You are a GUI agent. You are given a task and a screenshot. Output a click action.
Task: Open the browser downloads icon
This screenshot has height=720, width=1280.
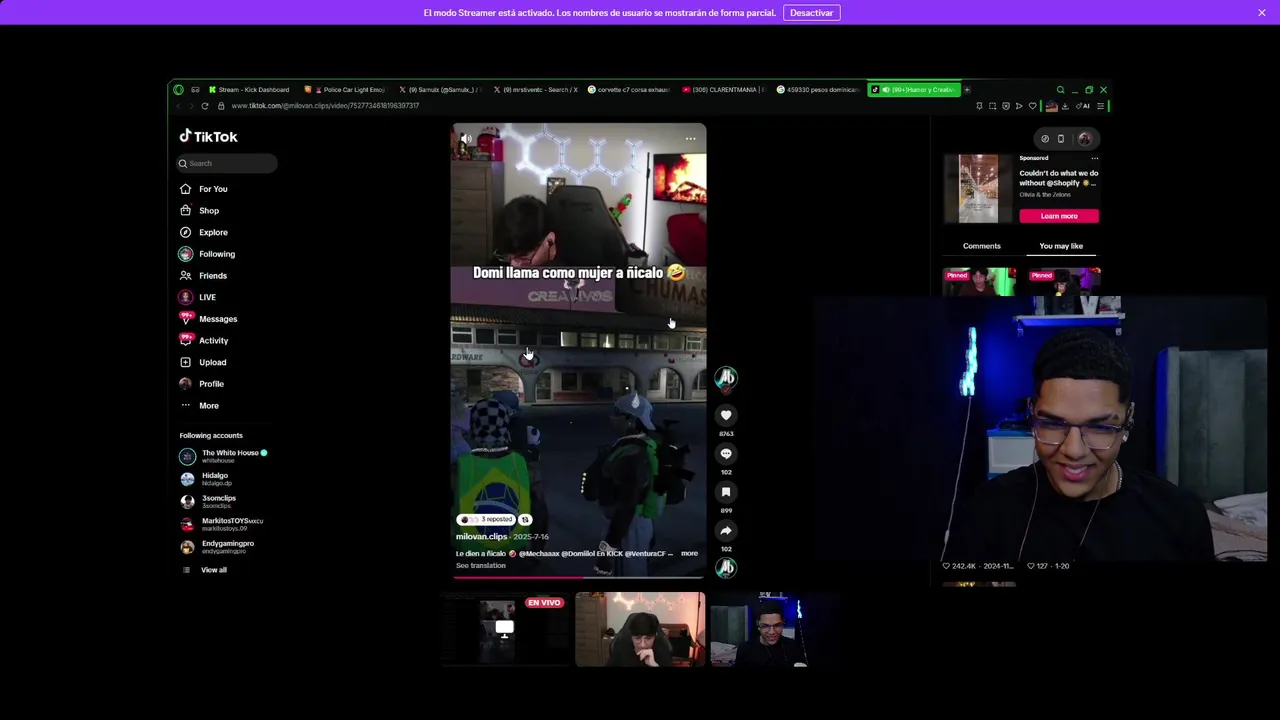pyautogui.click(x=1064, y=106)
